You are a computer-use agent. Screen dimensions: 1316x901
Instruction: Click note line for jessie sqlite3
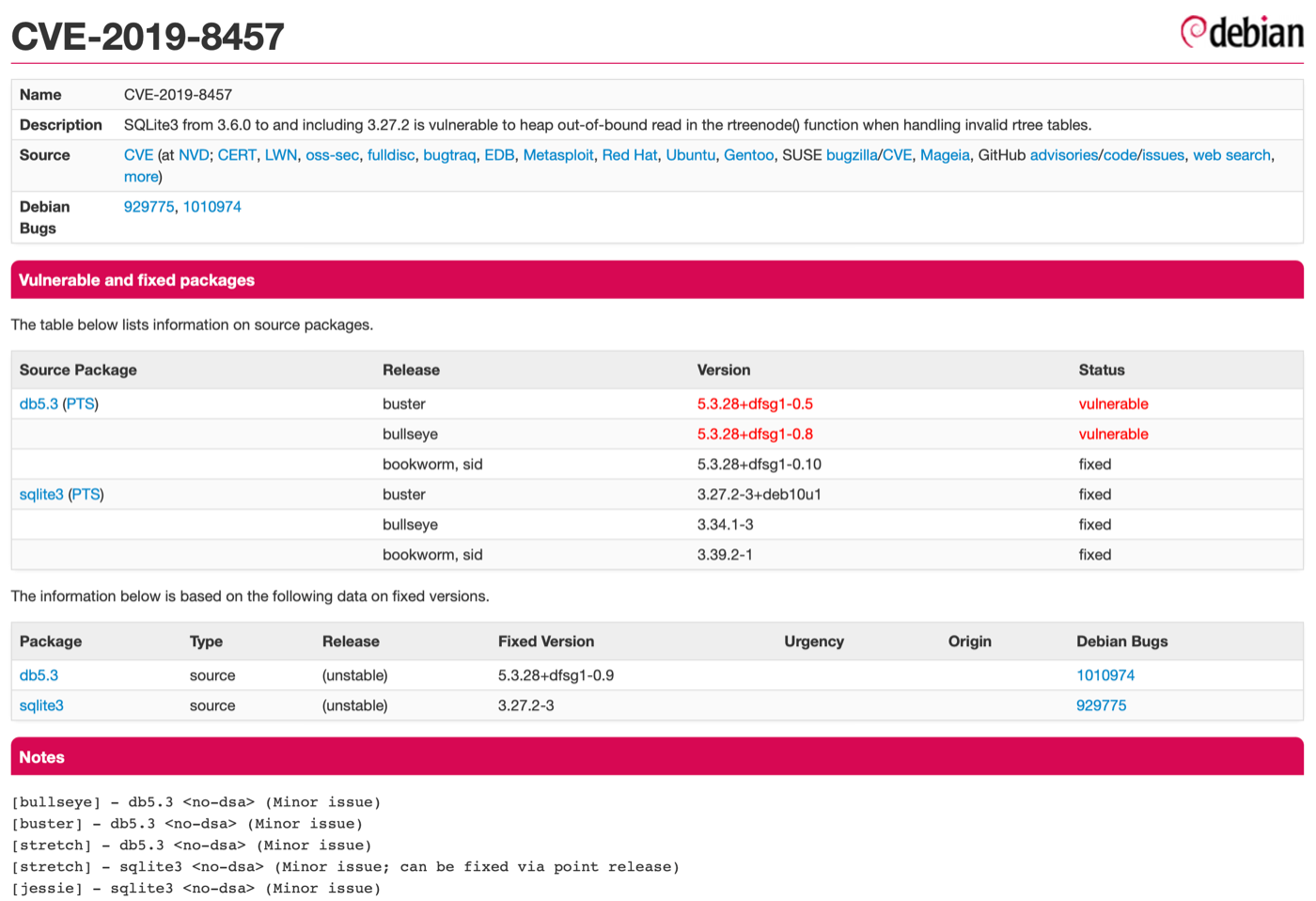(196, 889)
